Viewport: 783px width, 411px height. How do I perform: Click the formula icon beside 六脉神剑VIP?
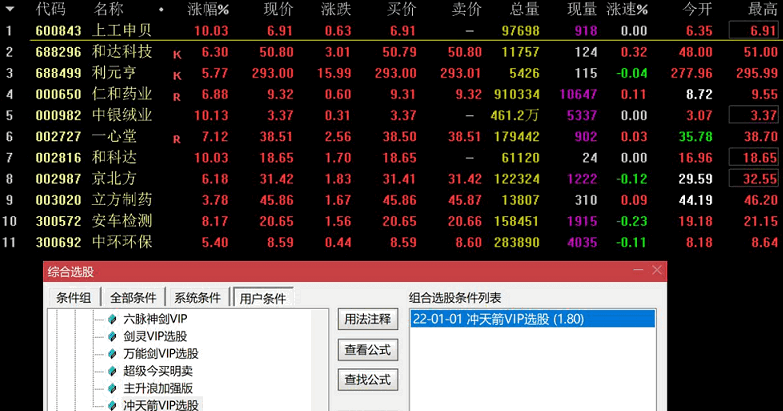(x=112, y=319)
